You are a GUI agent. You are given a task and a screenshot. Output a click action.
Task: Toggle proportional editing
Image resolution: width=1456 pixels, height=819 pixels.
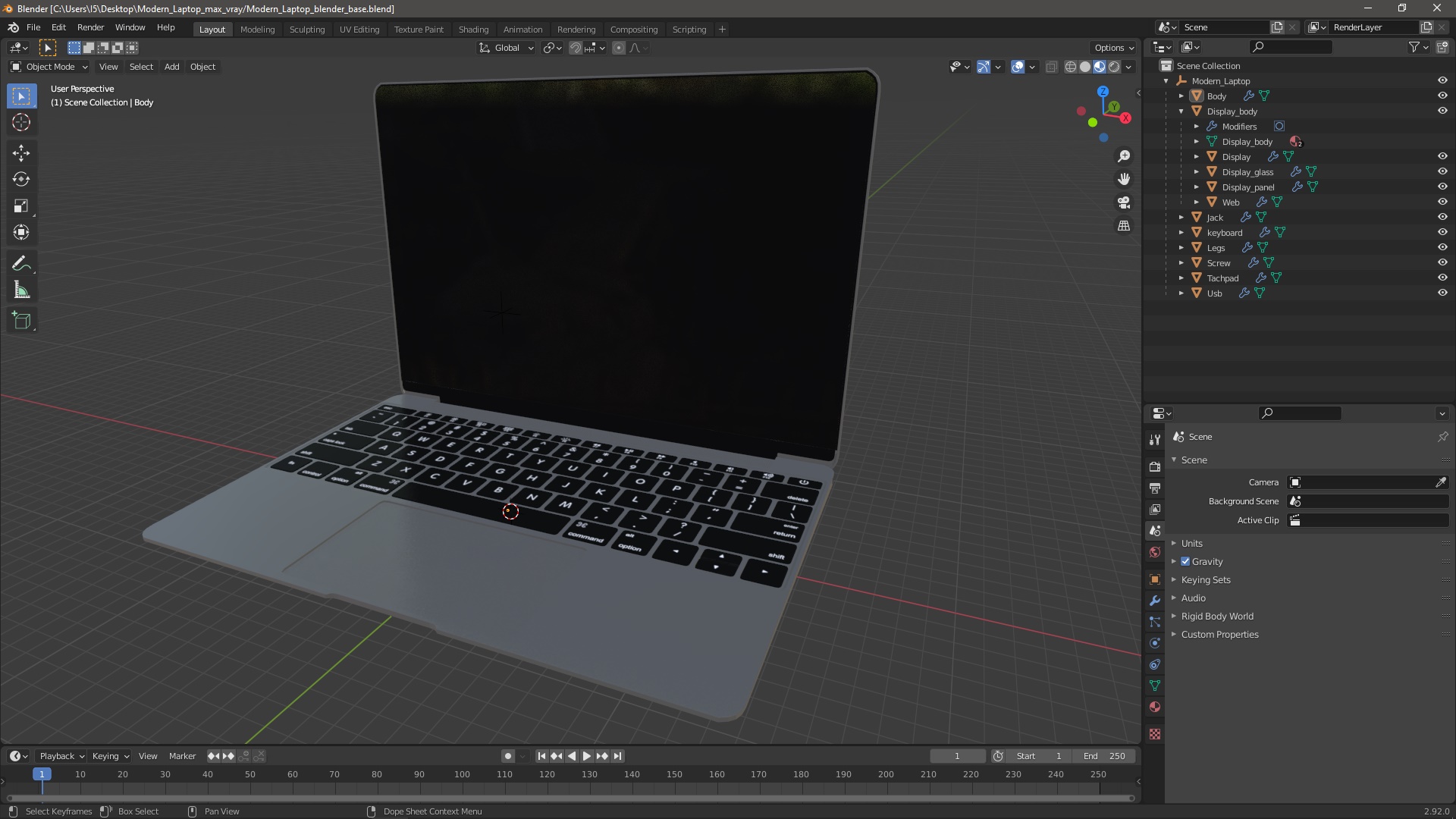coord(619,48)
